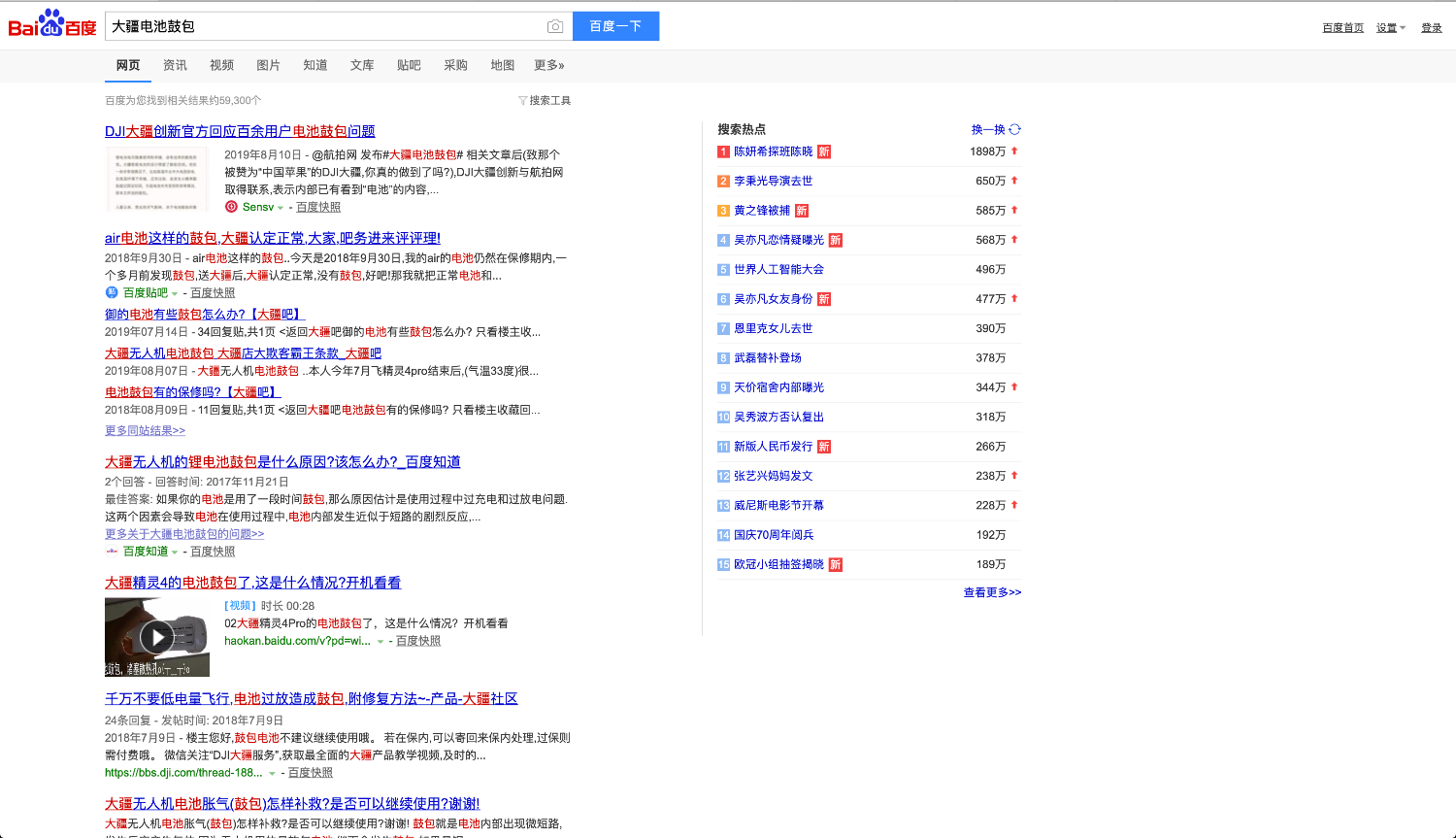Open hot search 欧冠小组抽签揭晓
The image size is (1456, 838).
[778, 564]
